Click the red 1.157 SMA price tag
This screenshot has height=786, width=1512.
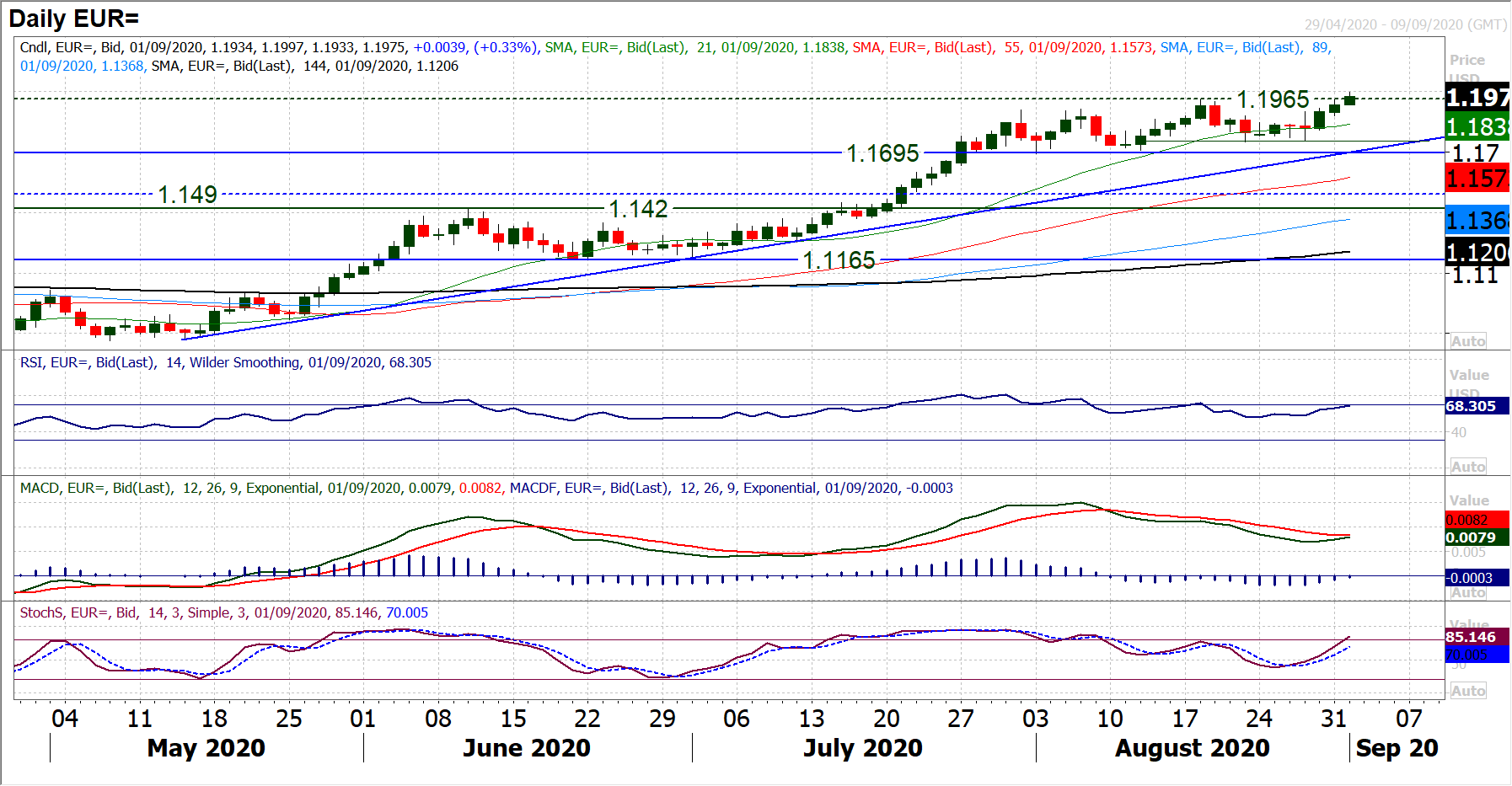coord(1477,179)
